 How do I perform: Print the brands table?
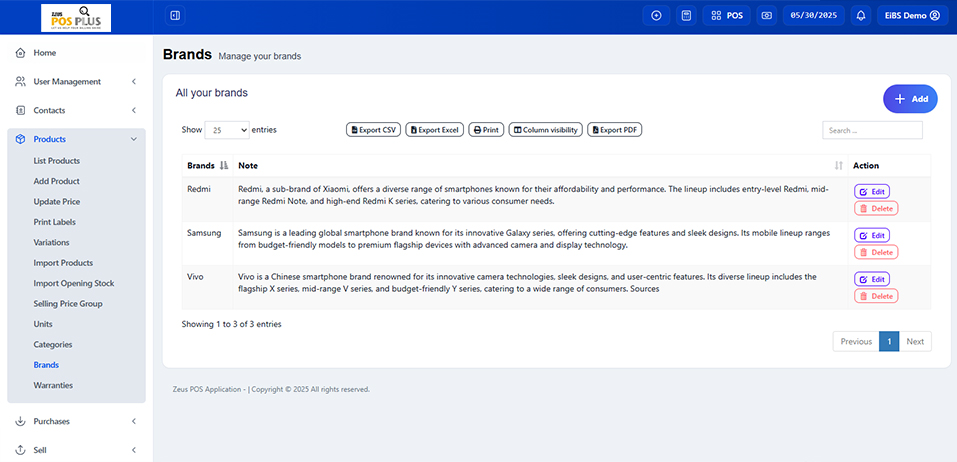pyautogui.click(x=486, y=130)
